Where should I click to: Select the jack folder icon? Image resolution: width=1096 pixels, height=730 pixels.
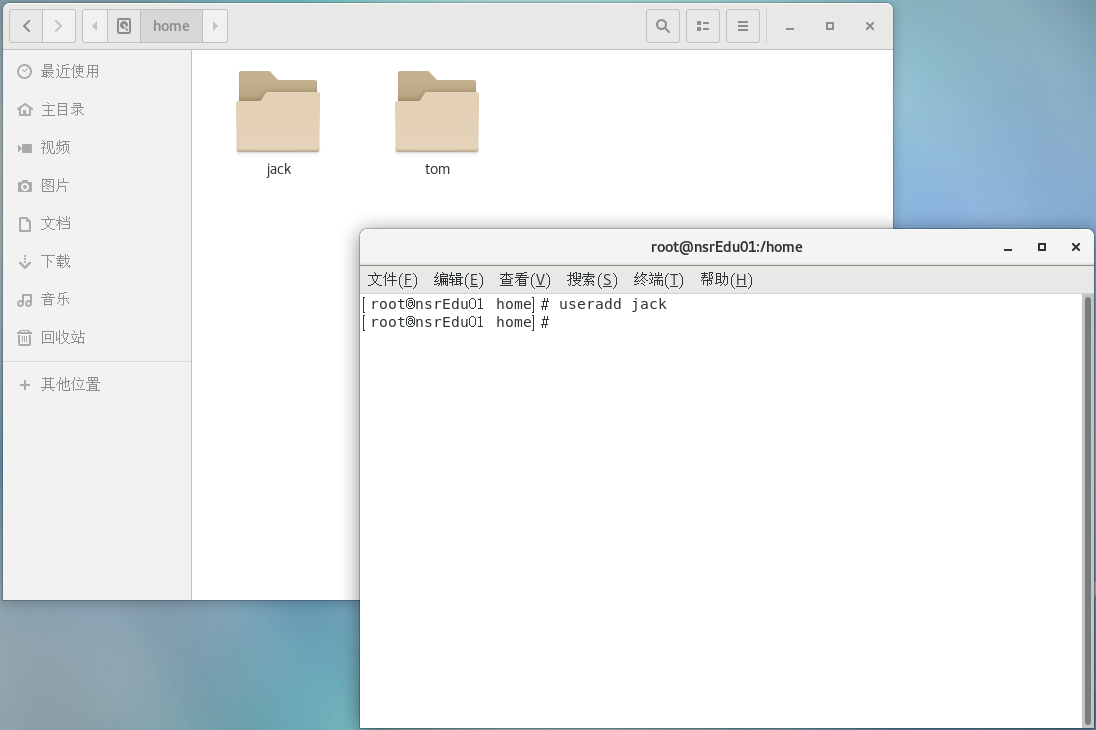pyautogui.click(x=278, y=112)
